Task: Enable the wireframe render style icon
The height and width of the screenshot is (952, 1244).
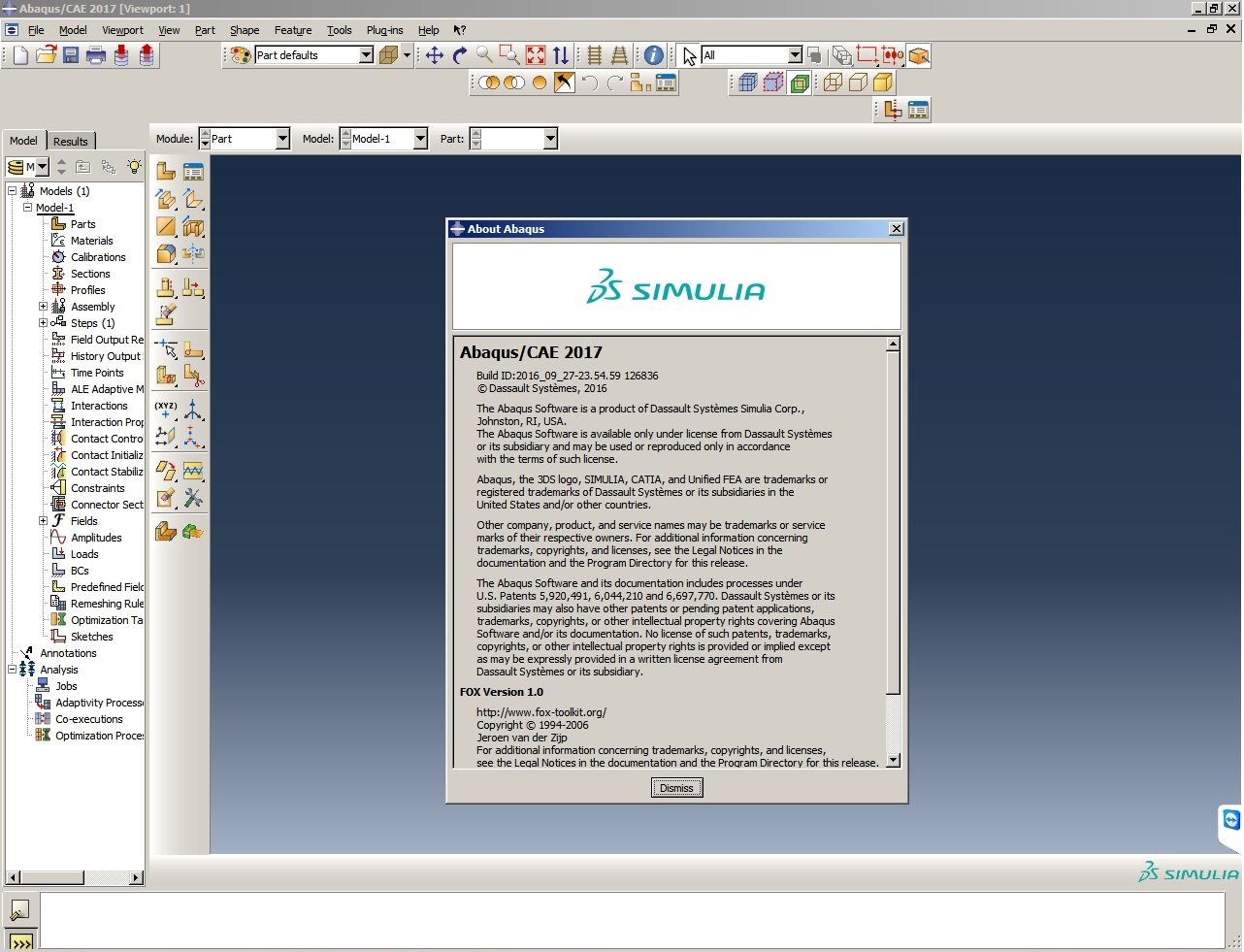Action: pyautogui.click(x=833, y=82)
